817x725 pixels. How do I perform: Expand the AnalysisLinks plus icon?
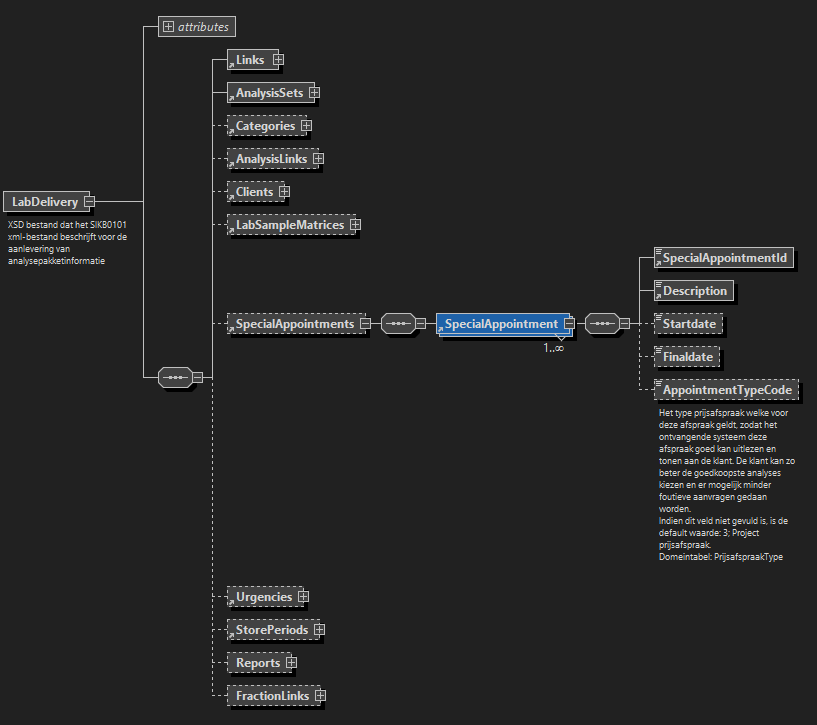[x=318, y=159]
